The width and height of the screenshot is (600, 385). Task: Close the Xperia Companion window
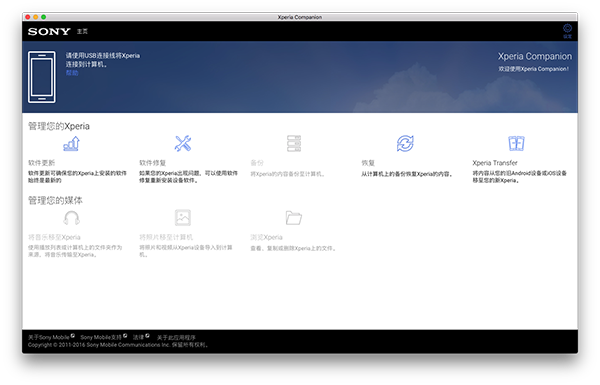pyautogui.click(x=28, y=17)
